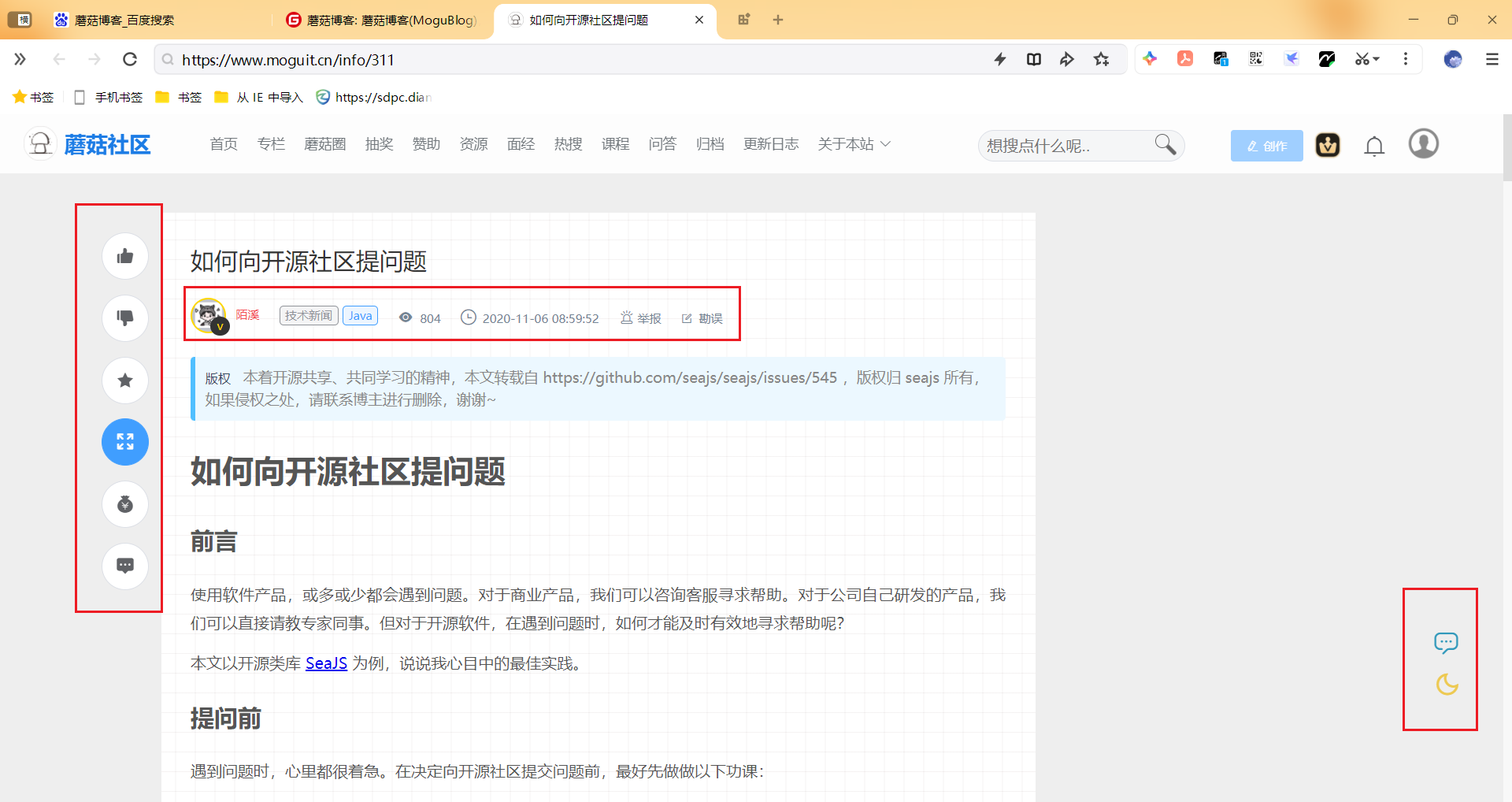The image size is (1512, 802).
Task: Expand the 关于本站 dropdown menu
Action: coord(854,144)
